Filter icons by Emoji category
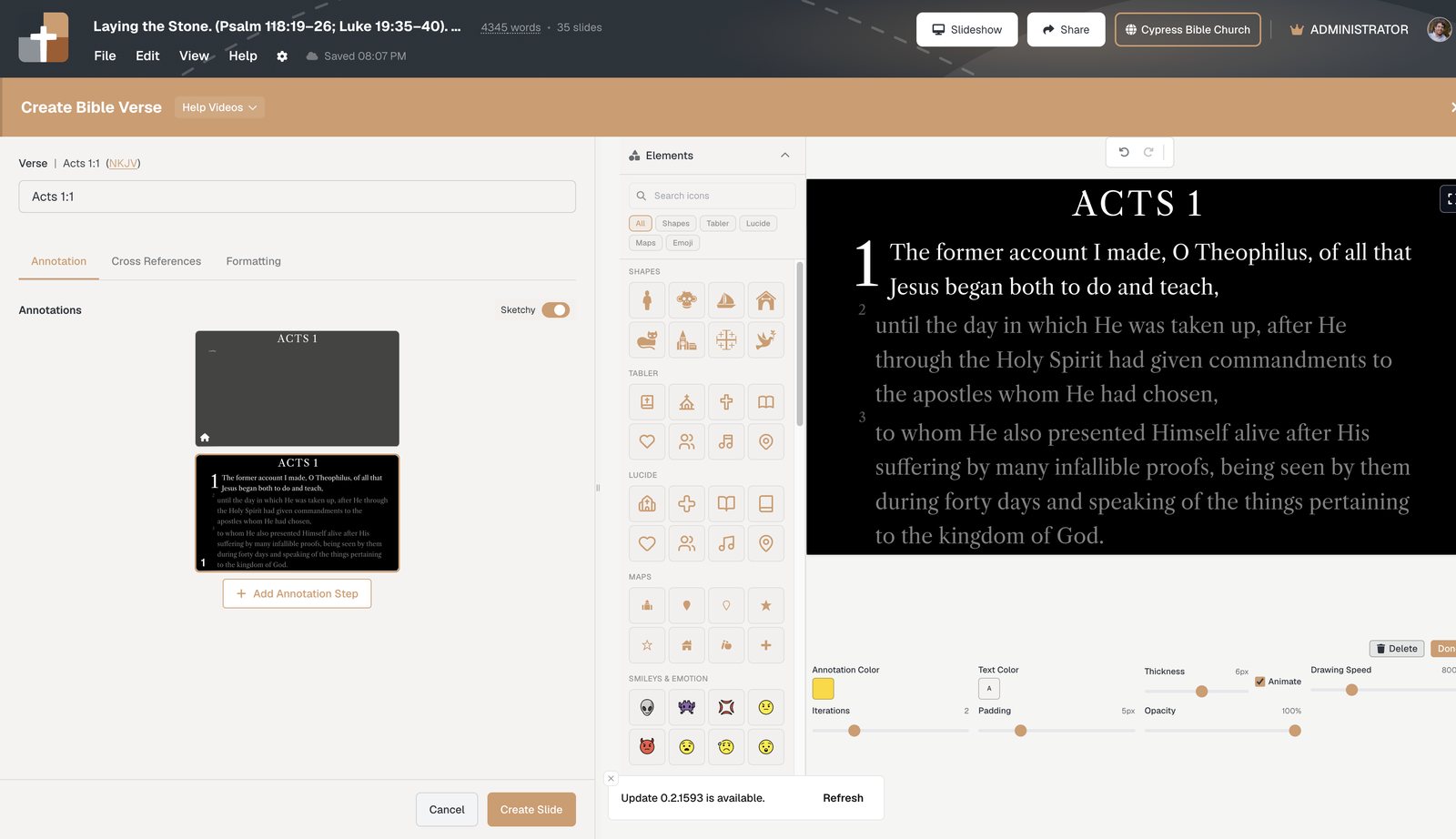This screenshot has width=1456, height=839. click(x=683, y=243)
